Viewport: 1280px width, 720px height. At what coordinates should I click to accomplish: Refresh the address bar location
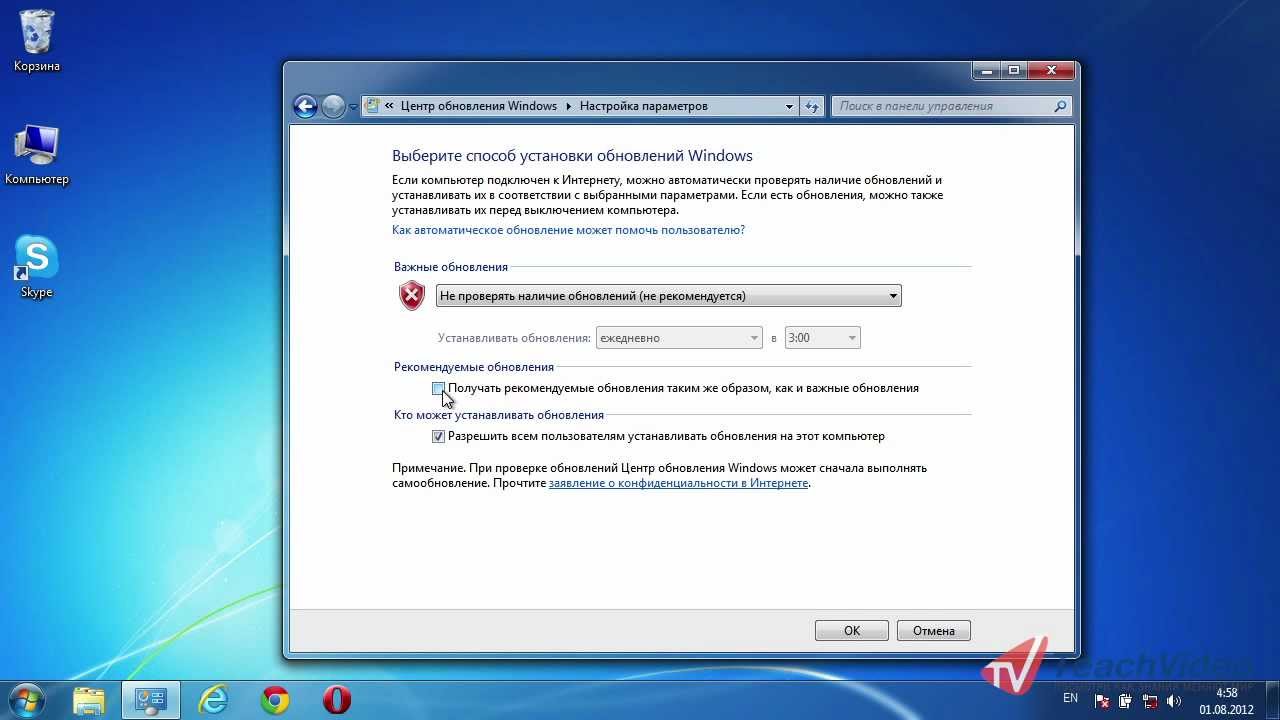[x=812, y=106]
